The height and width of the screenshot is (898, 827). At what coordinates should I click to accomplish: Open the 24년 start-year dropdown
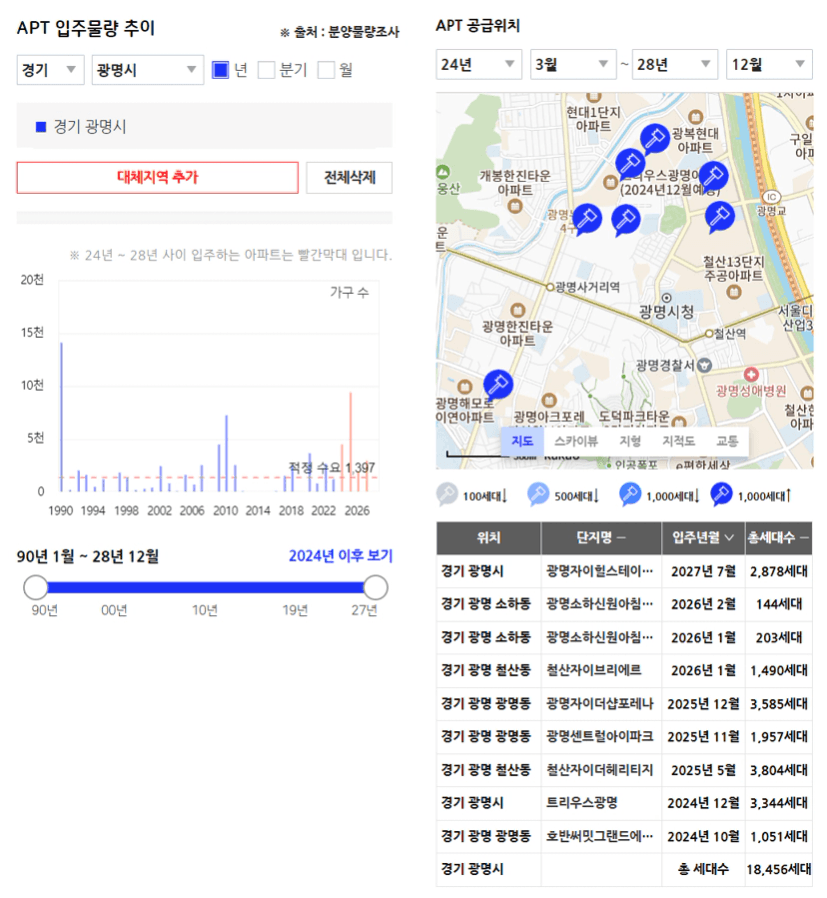479,64
